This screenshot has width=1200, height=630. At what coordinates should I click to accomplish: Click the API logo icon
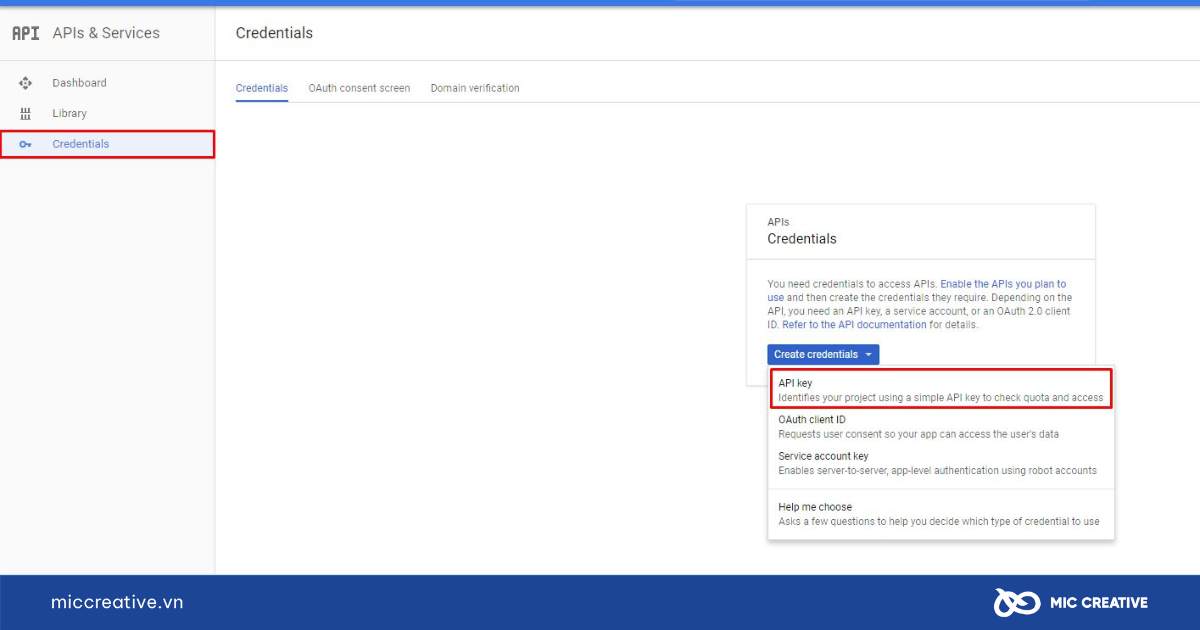(x=26, y=33)
